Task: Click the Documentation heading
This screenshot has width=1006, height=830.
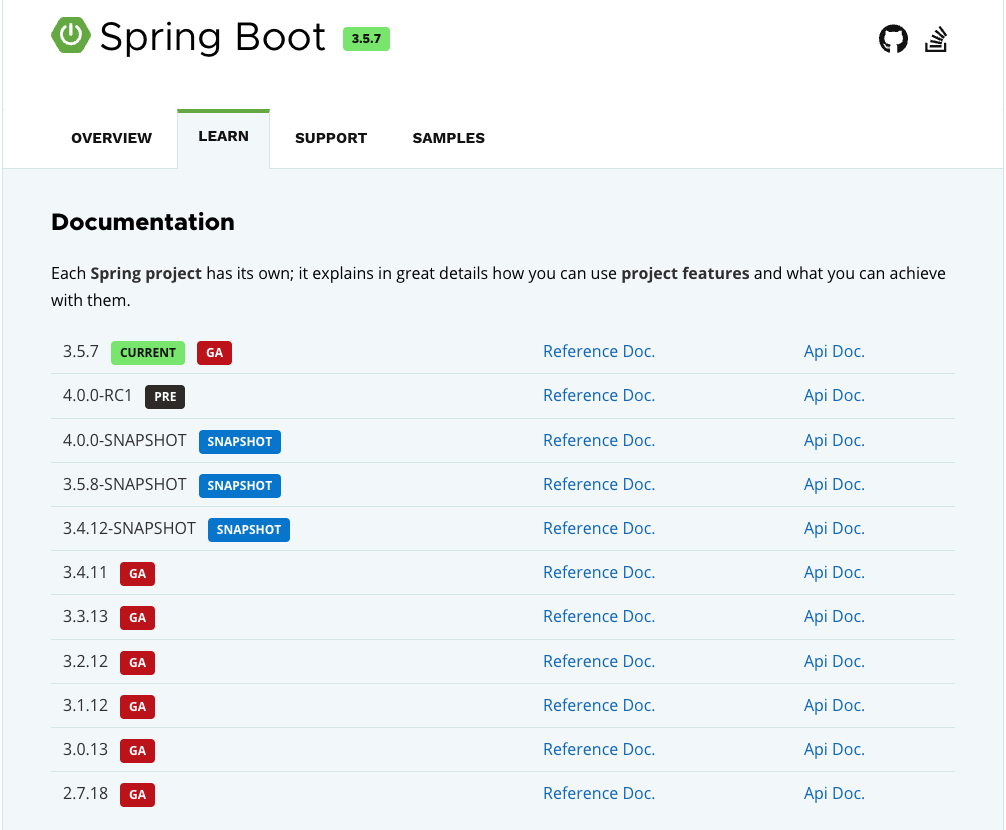Action: click(143, 222)
